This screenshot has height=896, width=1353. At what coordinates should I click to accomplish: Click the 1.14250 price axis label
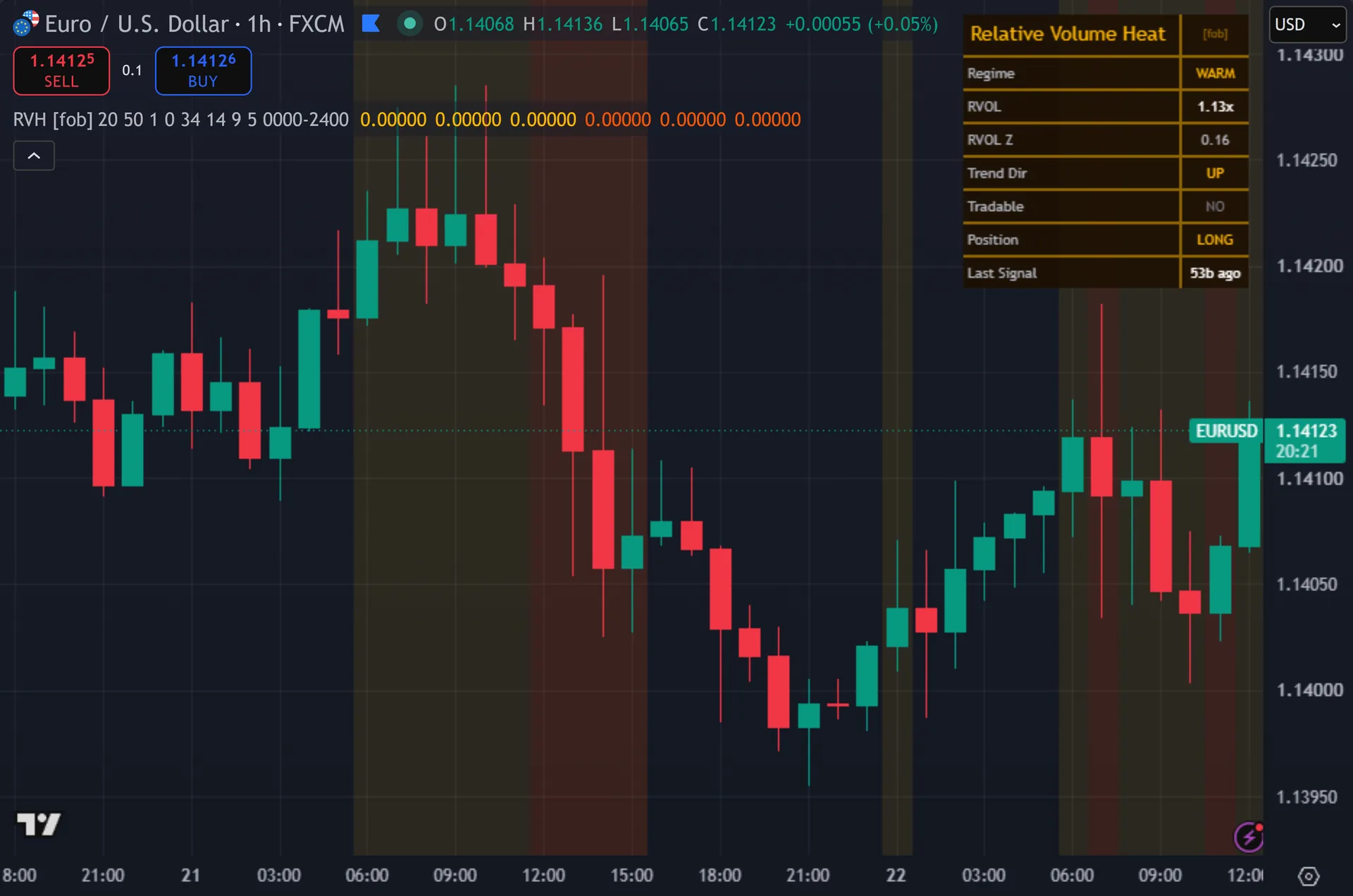coord(1306,161)
